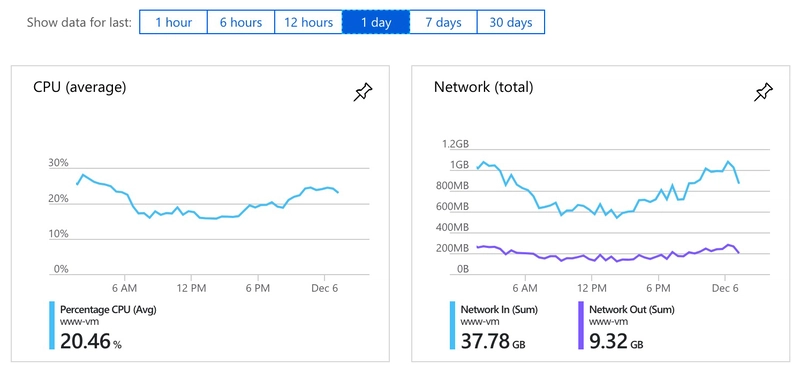Viewport: 800px width, 374px height.
Task: Click the Network (total) chart title
Action: tap(484, 87)
